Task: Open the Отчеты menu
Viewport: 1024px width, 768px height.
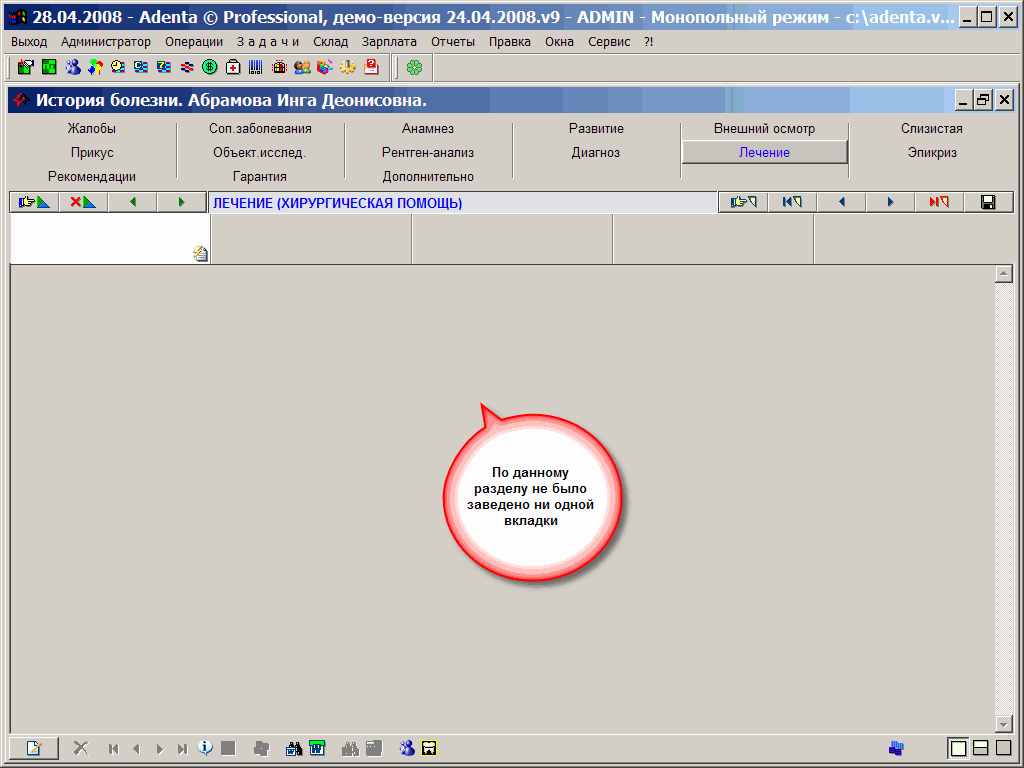Action: tap(453, 42)
